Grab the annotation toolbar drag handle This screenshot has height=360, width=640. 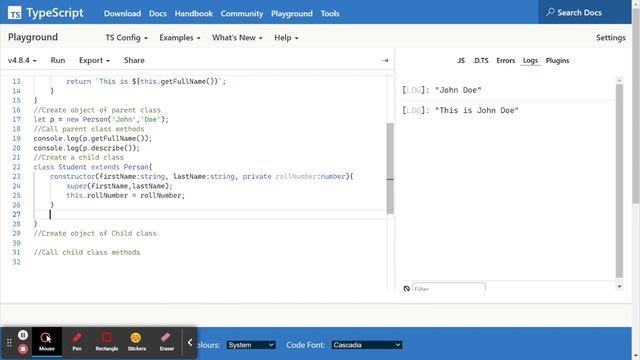click(9, 343)
